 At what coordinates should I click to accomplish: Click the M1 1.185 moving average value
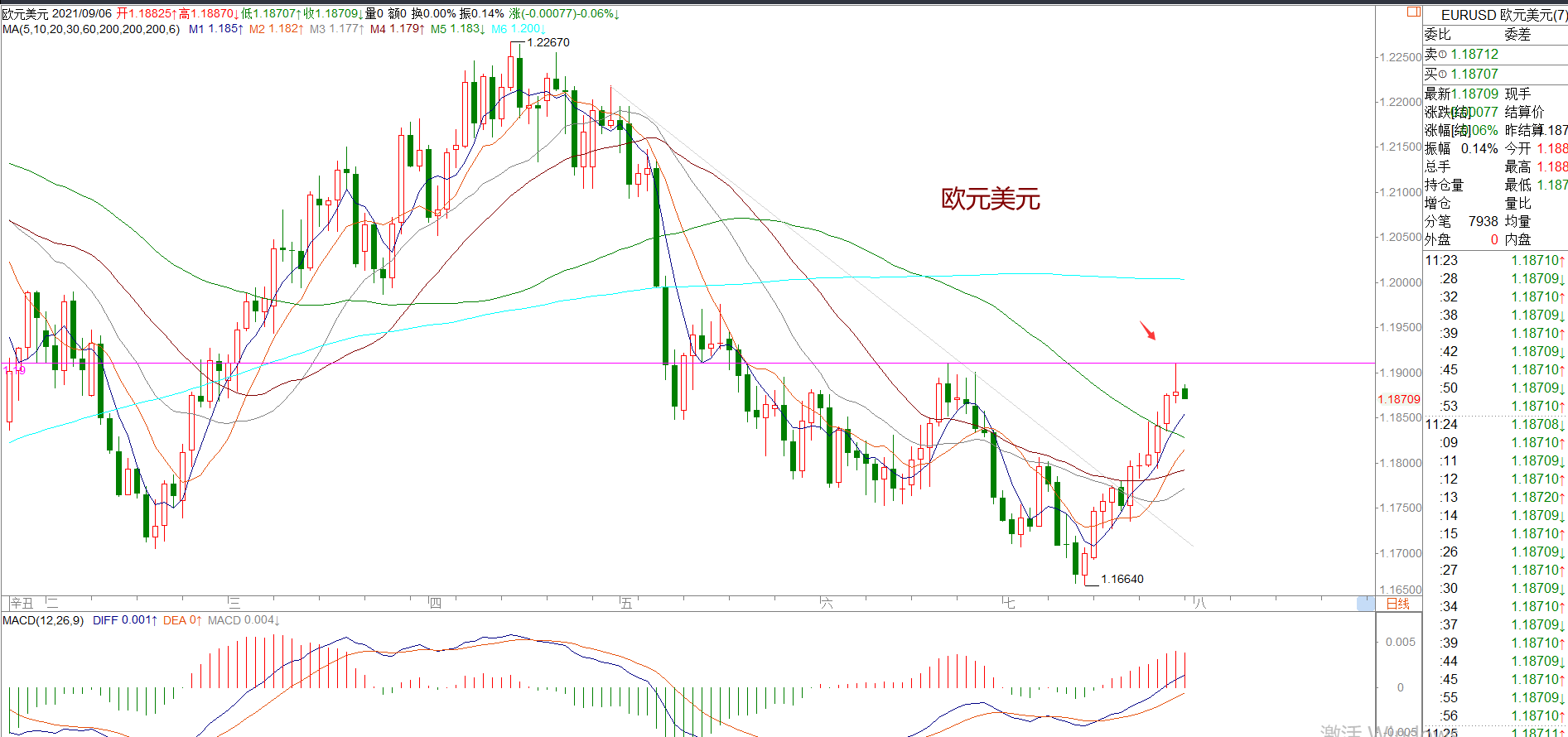pos(215,29)
